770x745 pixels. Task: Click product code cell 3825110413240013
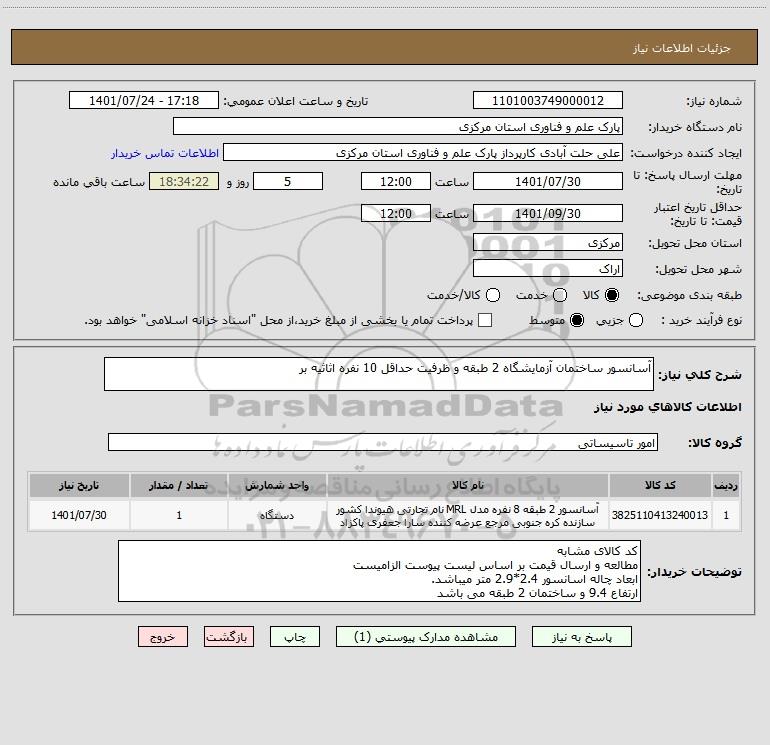click(x=660, y=515)
